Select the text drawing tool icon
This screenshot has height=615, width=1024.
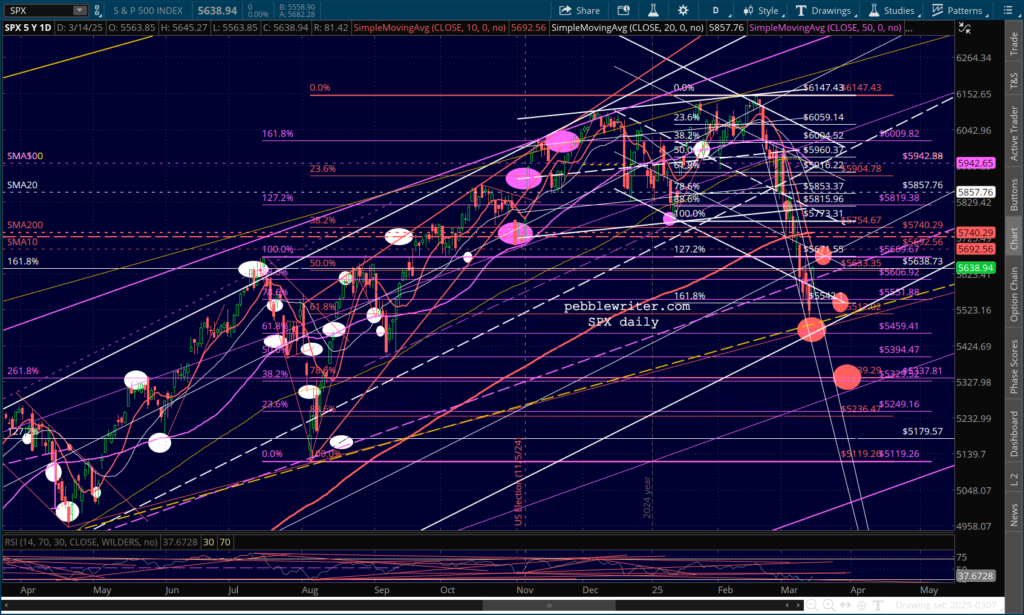coord(877,604)
